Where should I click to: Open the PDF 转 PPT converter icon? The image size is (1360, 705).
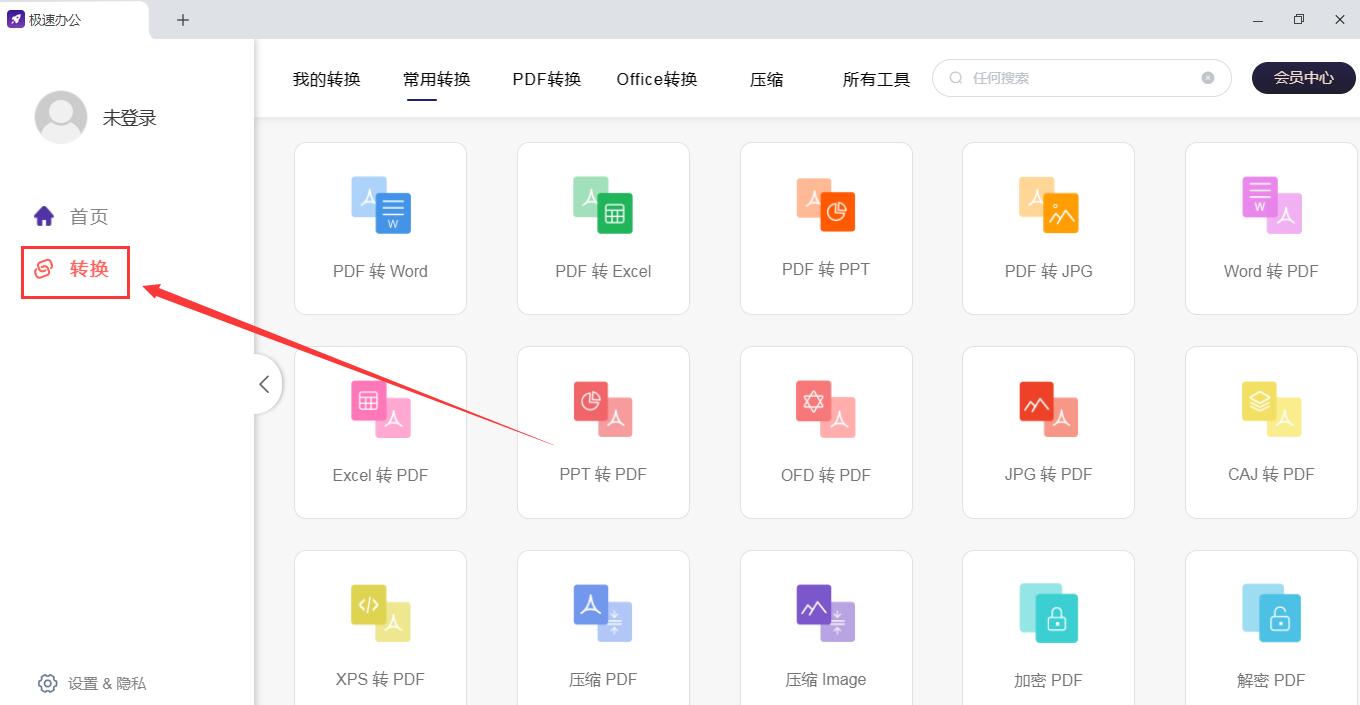(x=826, y=205)
